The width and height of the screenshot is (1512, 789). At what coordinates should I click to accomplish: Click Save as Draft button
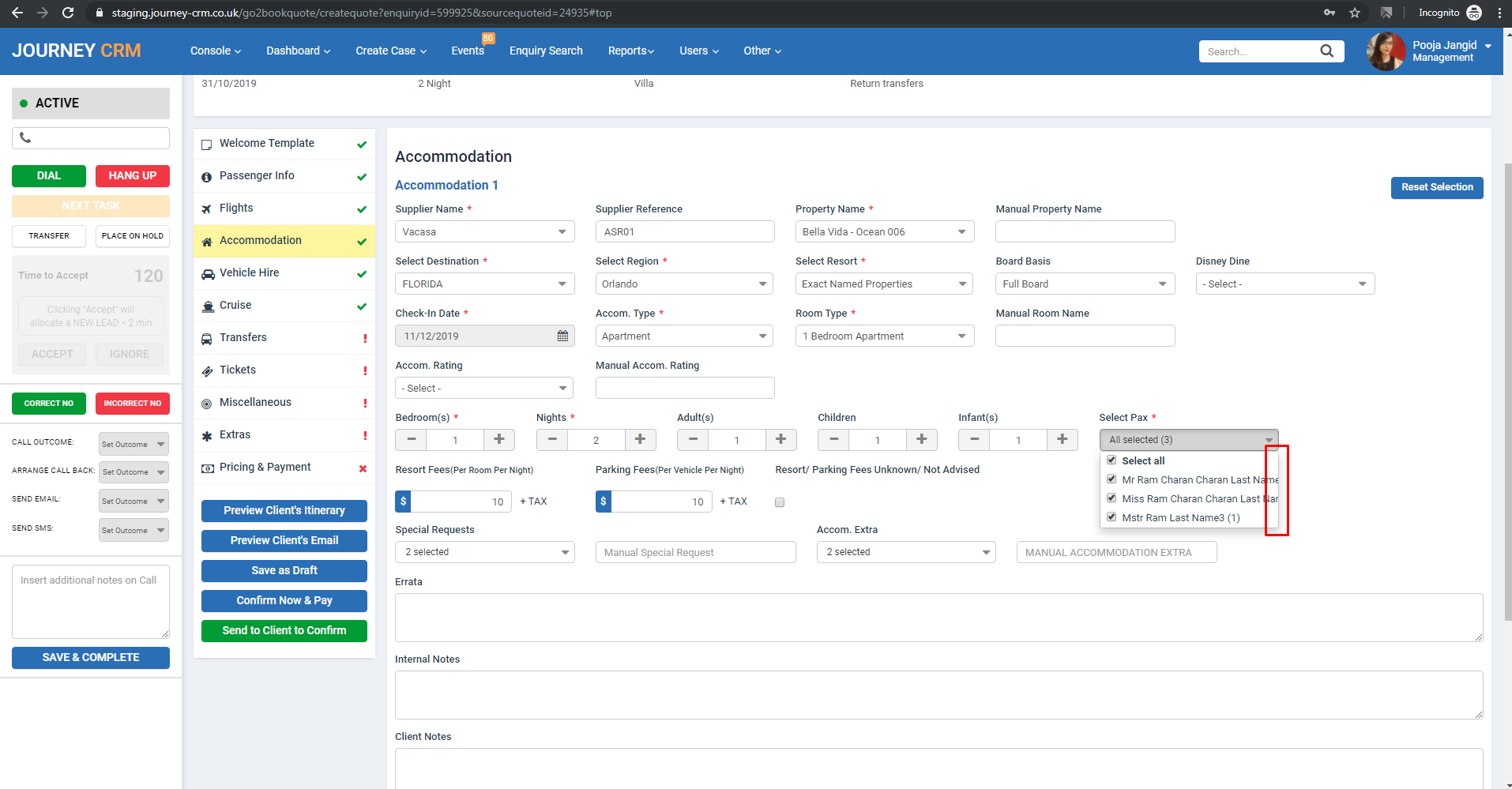coord(284,570)
